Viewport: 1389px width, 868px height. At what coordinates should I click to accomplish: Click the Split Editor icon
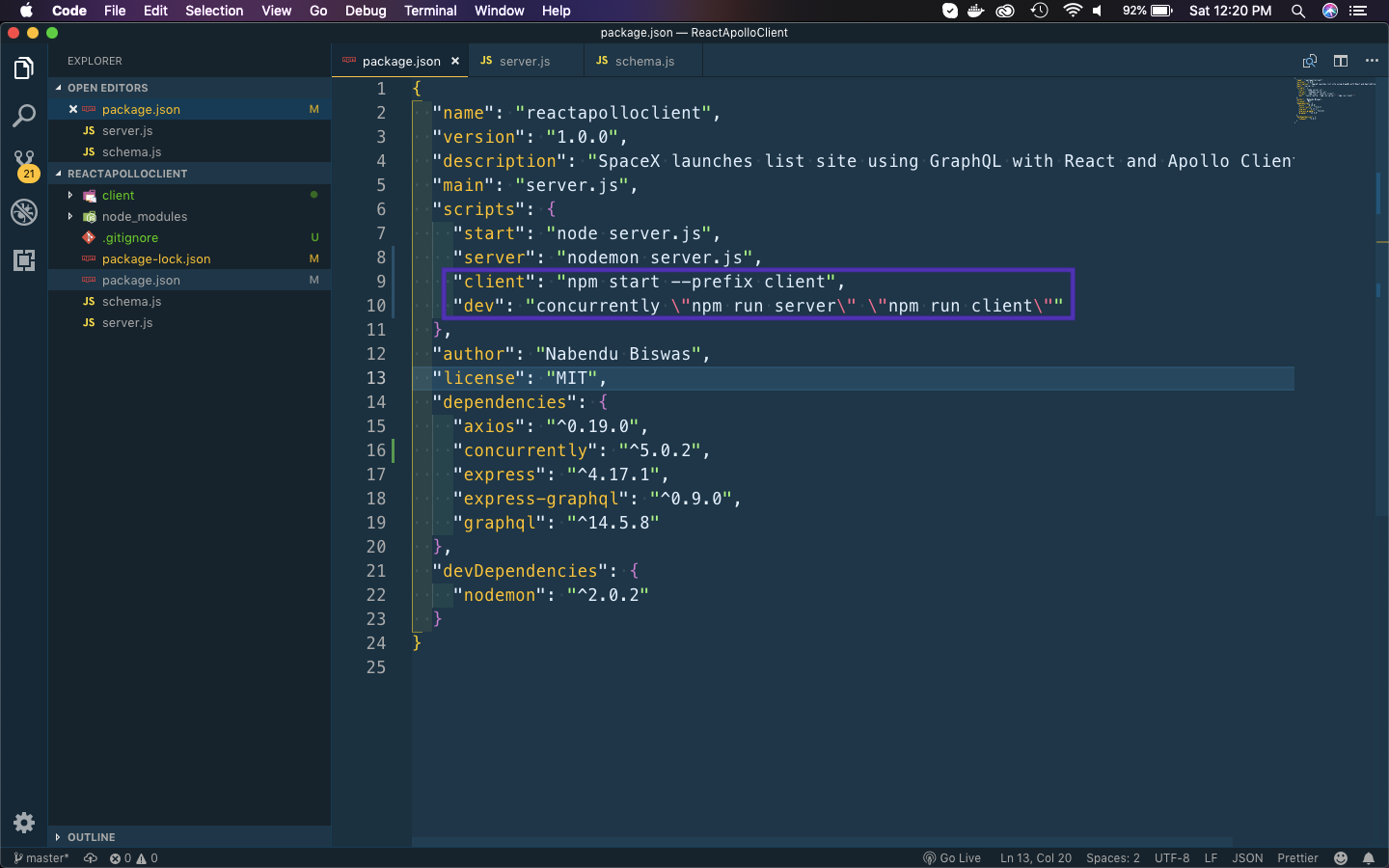pyautogui.click(x=1341, y=61)
